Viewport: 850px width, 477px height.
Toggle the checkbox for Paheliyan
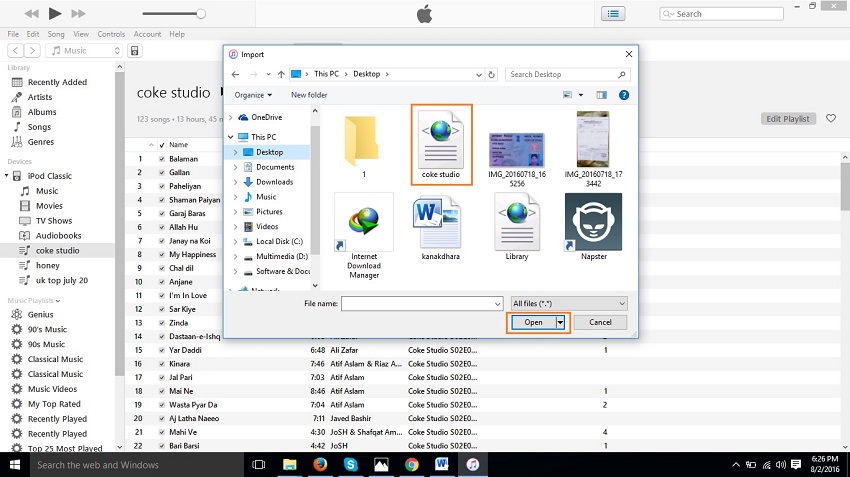click(162, 186)
